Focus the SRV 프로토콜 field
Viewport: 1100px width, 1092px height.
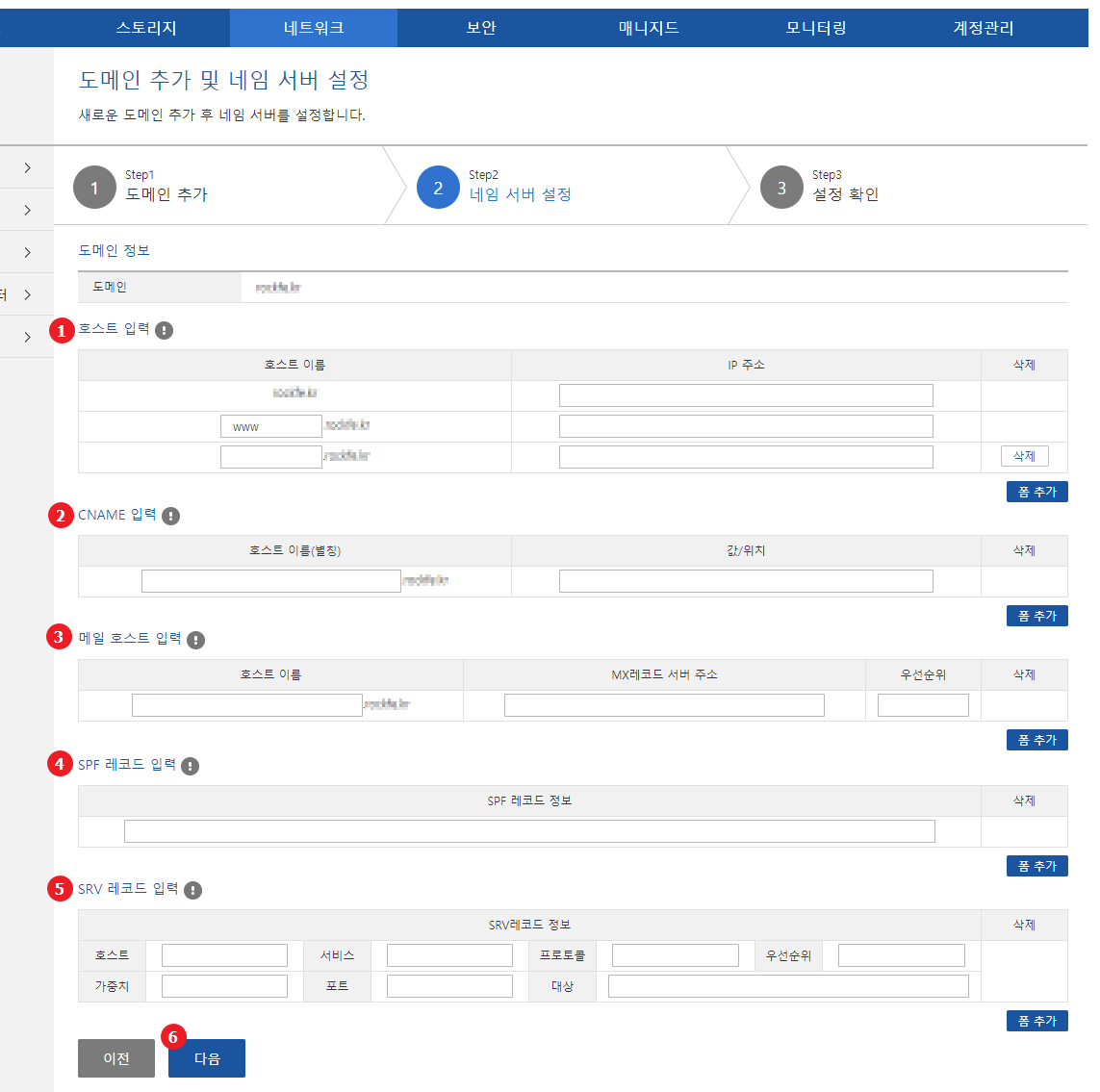tap(675, 955)
